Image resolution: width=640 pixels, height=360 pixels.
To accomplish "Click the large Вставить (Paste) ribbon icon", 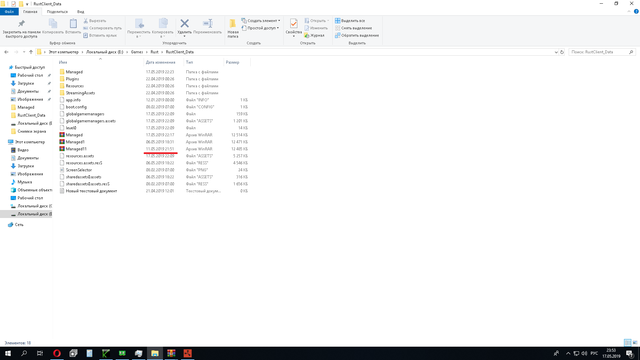I will tap(73, 24).
